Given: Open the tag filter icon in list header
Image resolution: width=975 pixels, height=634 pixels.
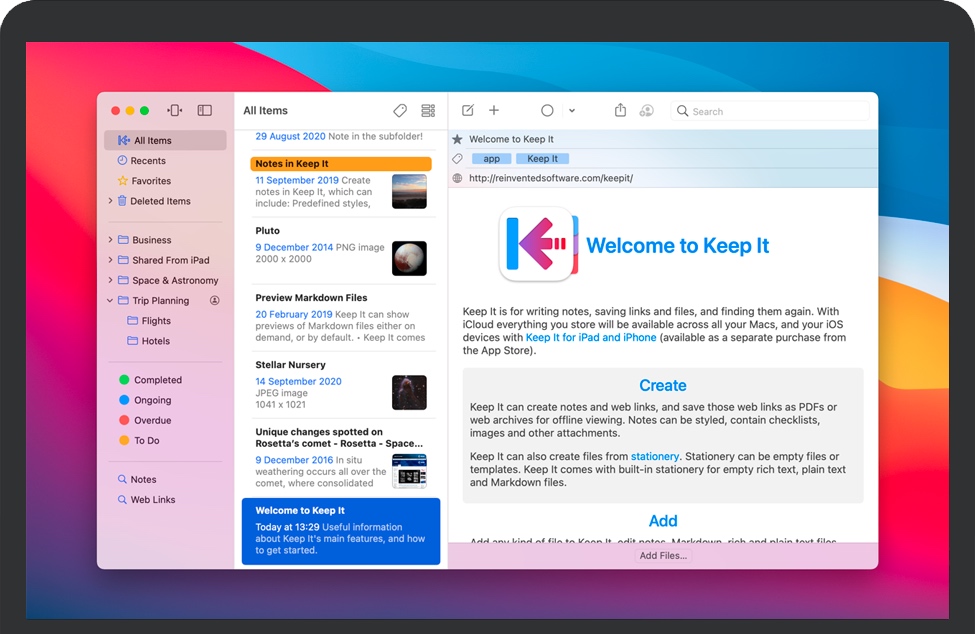Looking at the screenshot, I should [x=400, y=111].
